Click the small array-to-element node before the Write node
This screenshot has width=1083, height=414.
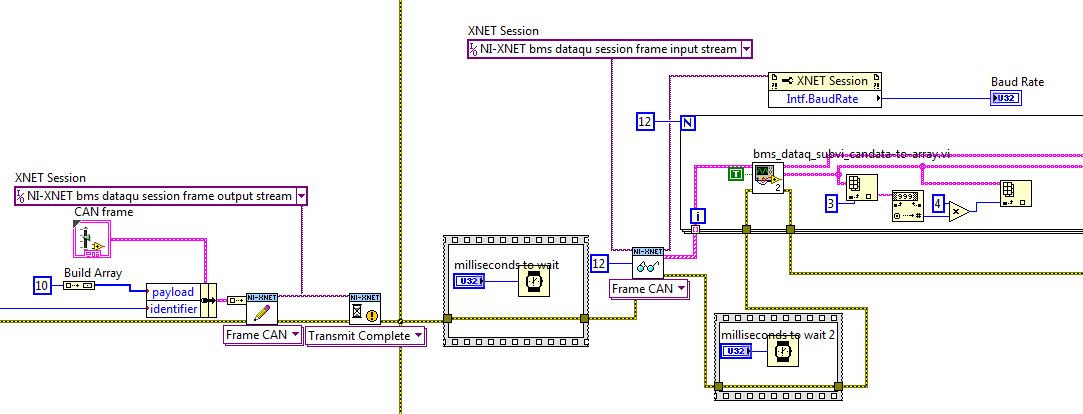235,300
